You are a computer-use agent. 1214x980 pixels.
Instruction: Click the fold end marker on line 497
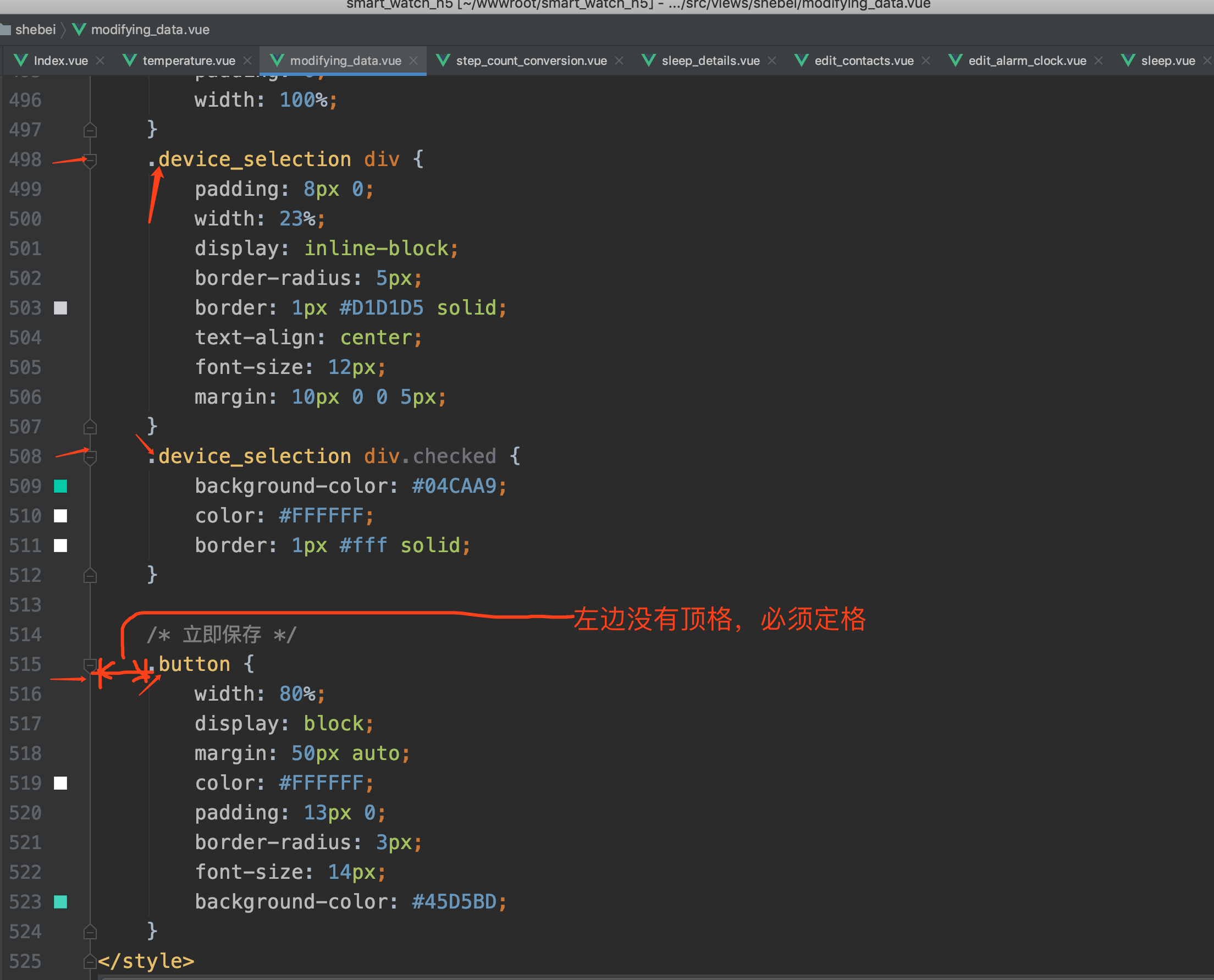click(90, 130)
